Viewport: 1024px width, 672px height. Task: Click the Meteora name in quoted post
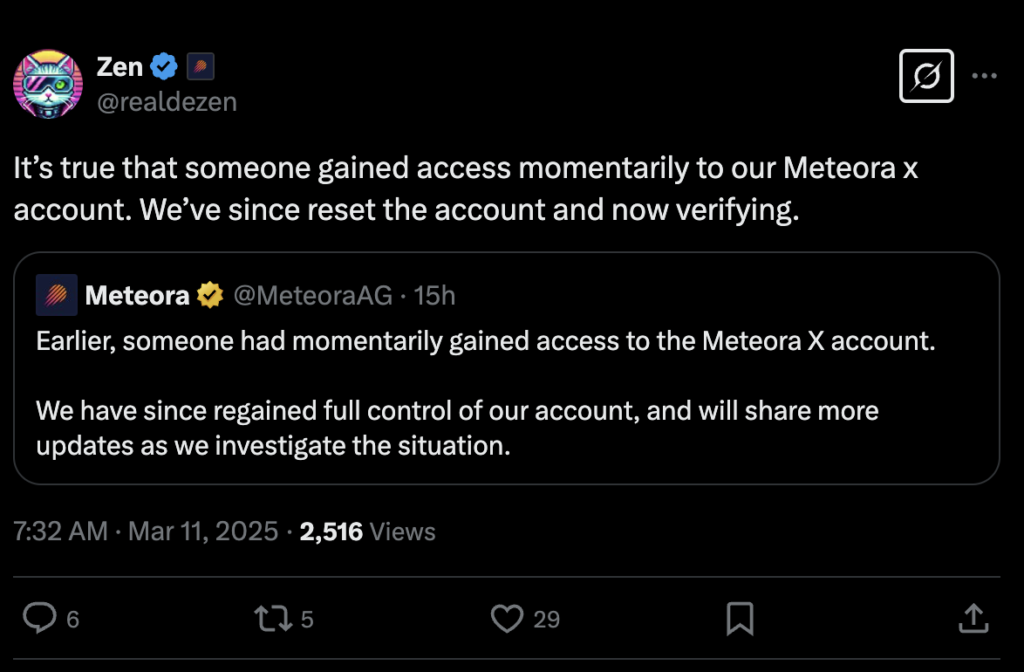(x=137, y=296)
